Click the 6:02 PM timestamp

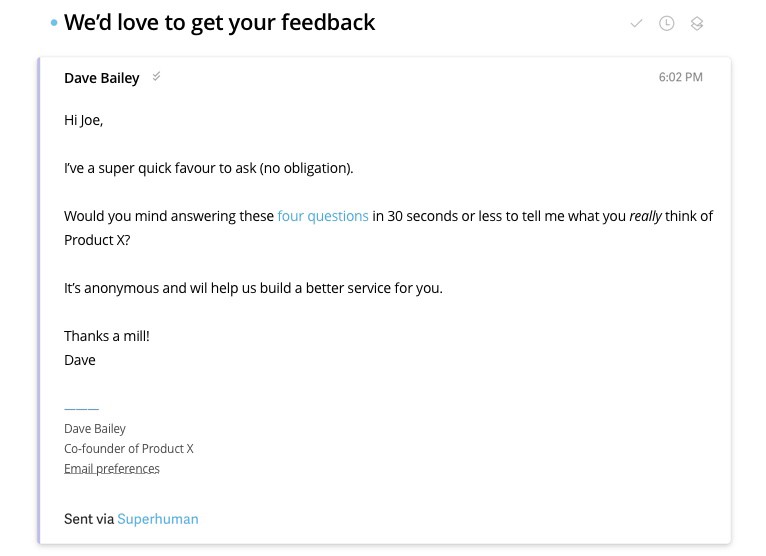pyautogui.click(x=680, y=77)
